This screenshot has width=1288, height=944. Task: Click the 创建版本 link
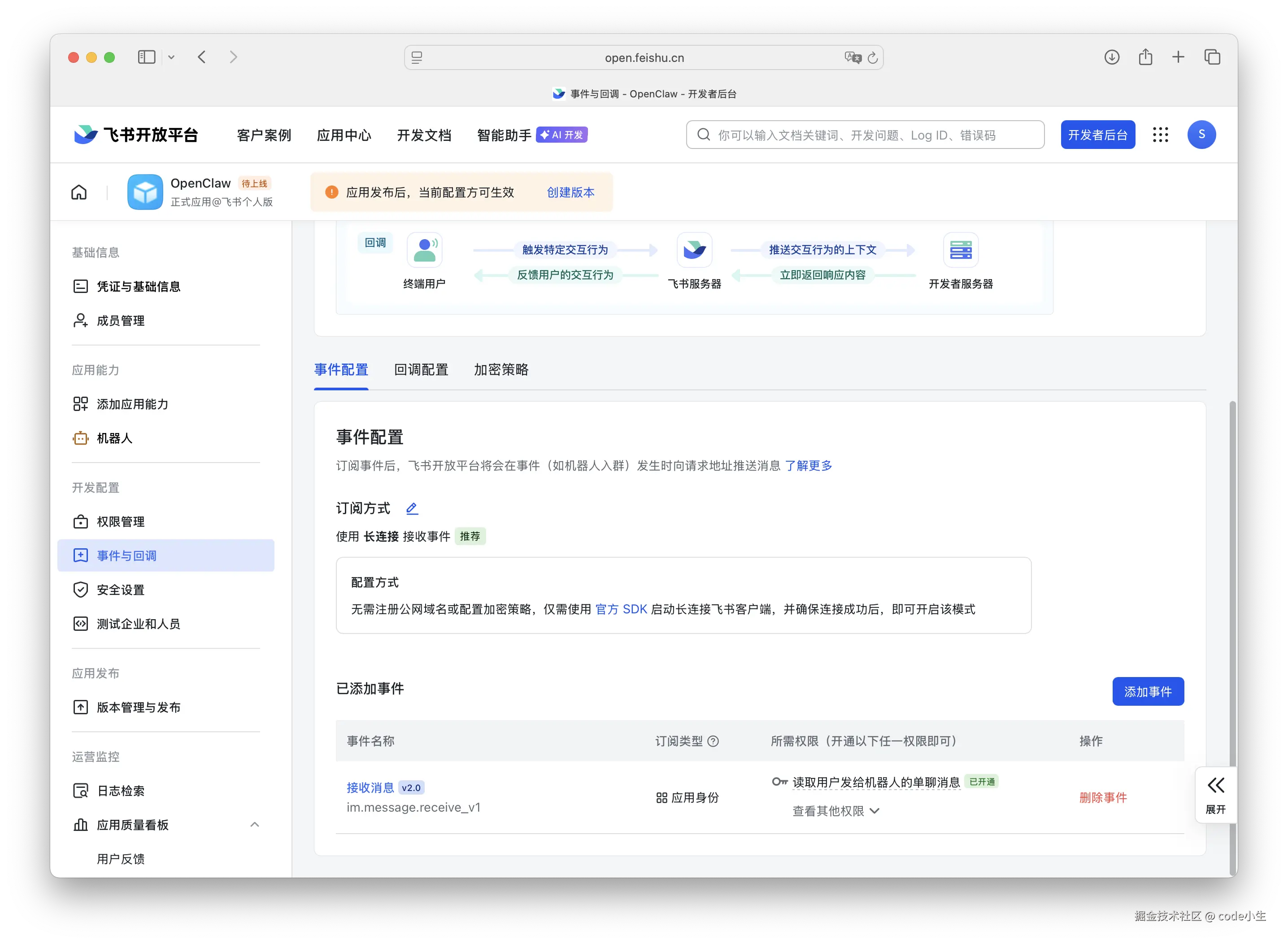pyautogui.click(x=570, y=192)
